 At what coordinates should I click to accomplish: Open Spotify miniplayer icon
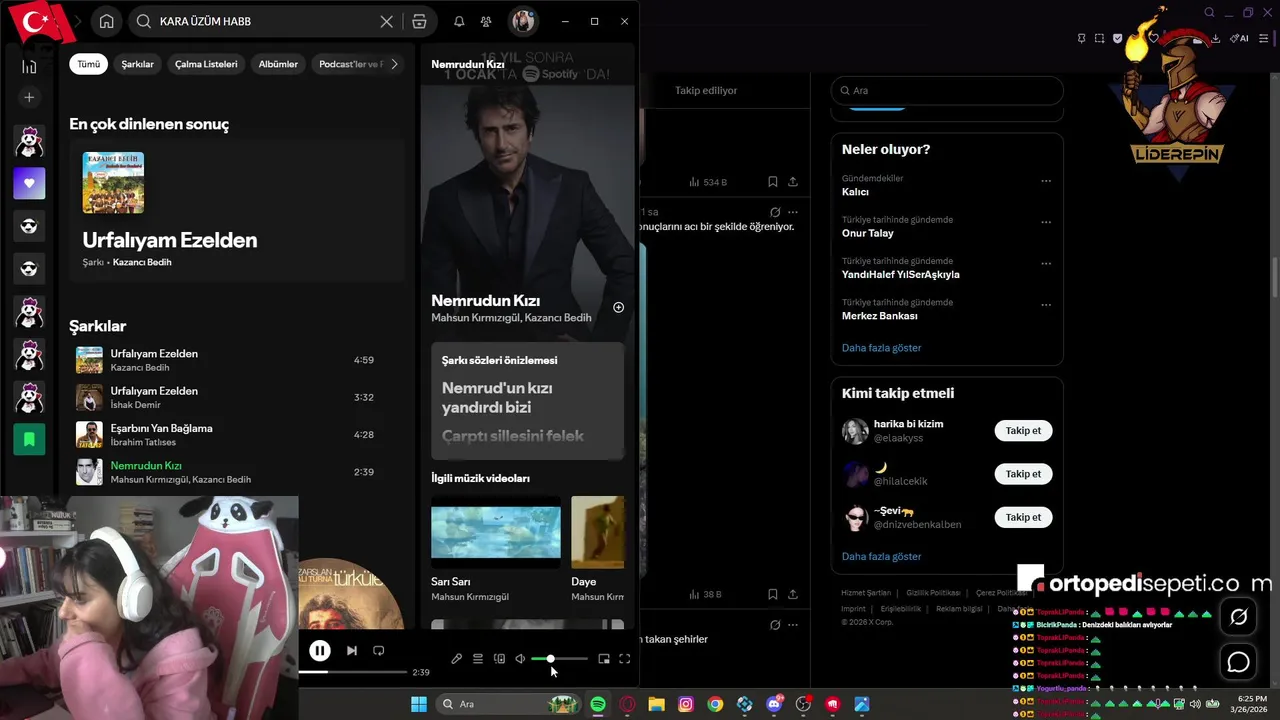604,659
